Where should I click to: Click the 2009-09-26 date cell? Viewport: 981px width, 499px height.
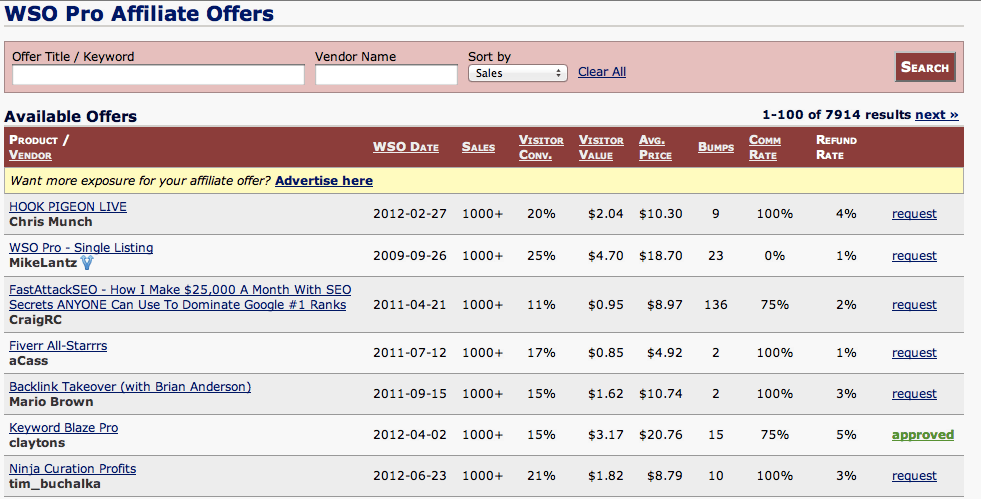[410, 256]
